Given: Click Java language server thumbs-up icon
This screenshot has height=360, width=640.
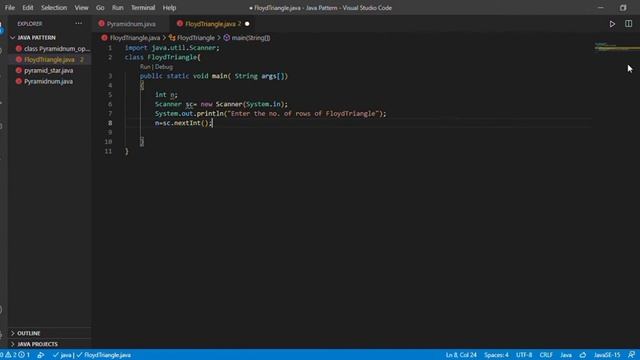Looking at the screenshot, I should 583,355.
